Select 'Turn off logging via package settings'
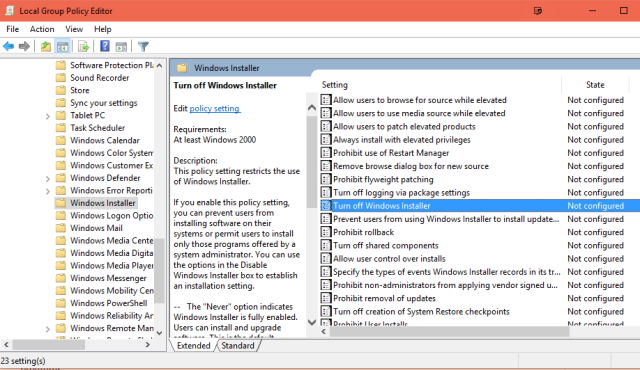Viewport: 640px width, 370px height. pyautogui.click(x=401, y=193)
